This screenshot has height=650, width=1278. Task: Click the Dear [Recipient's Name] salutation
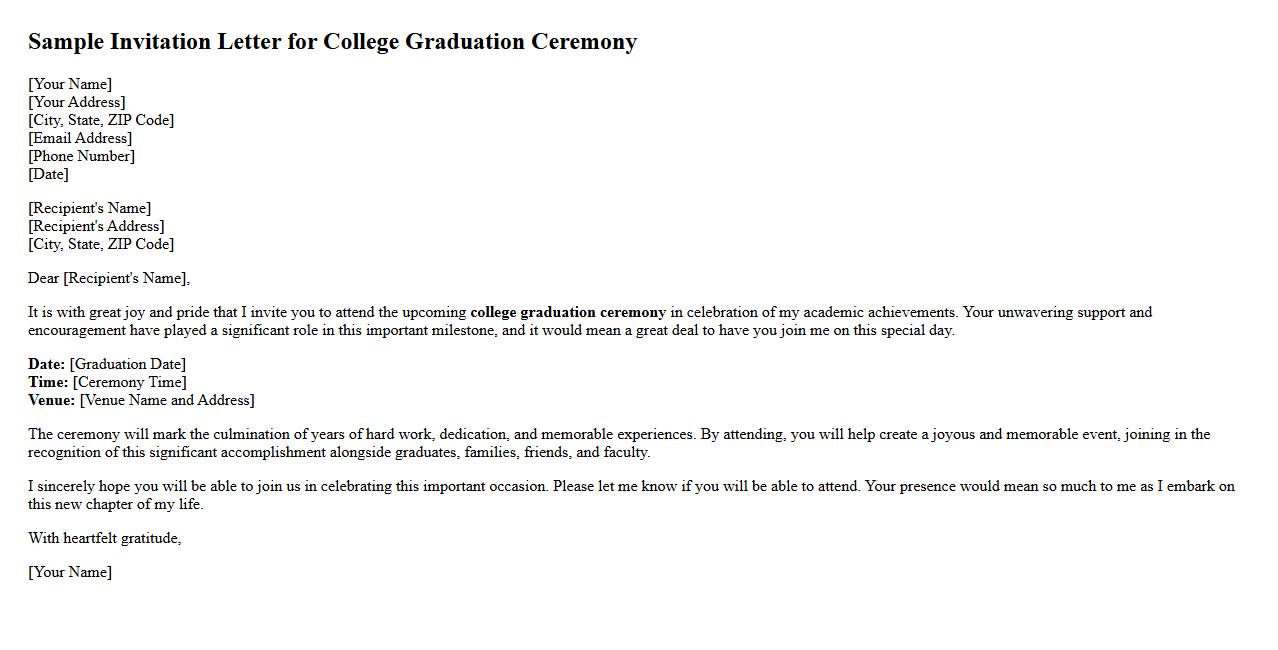tap(109, 278)
